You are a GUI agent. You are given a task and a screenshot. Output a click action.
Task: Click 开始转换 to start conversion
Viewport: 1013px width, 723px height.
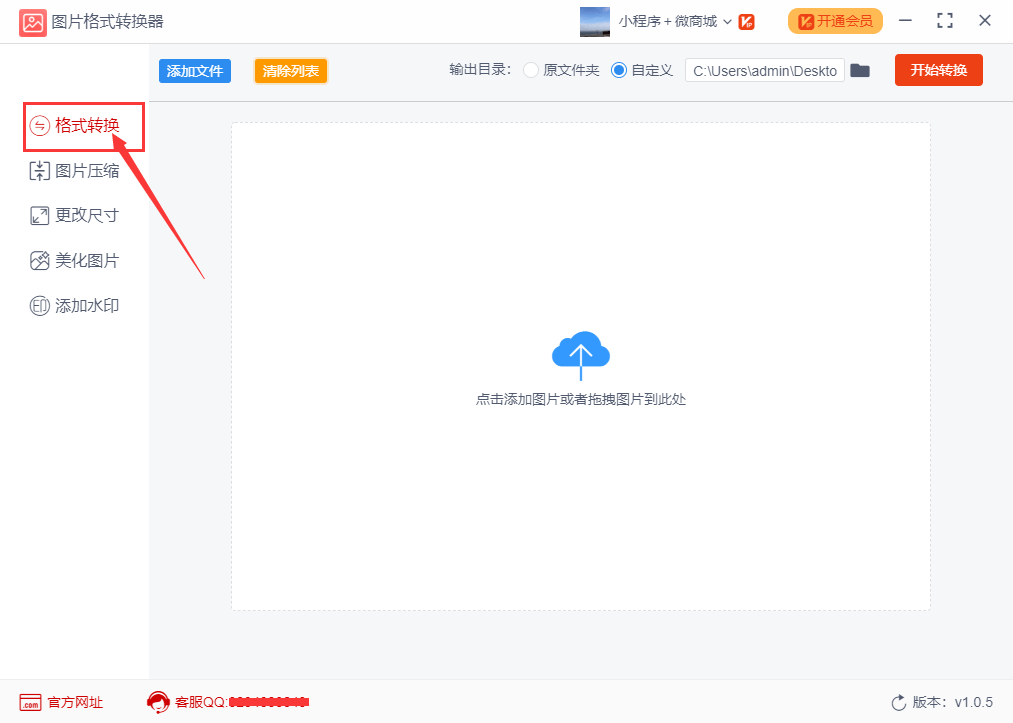click(x=938, y=70)
